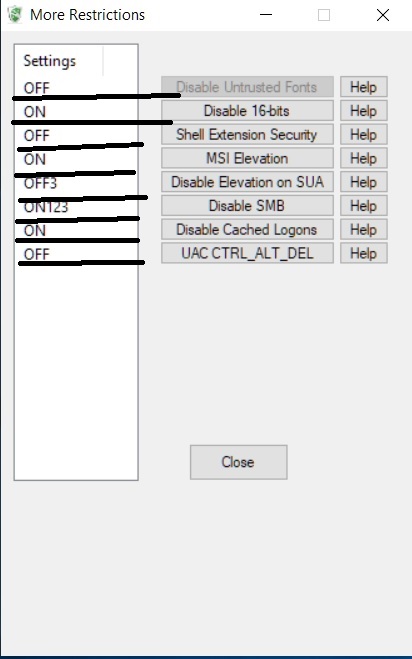This screenshot has width=412, height=659.
Task: Open Help for Shell Extension Security
Action: pyautogui.click(x=364, y=134)
